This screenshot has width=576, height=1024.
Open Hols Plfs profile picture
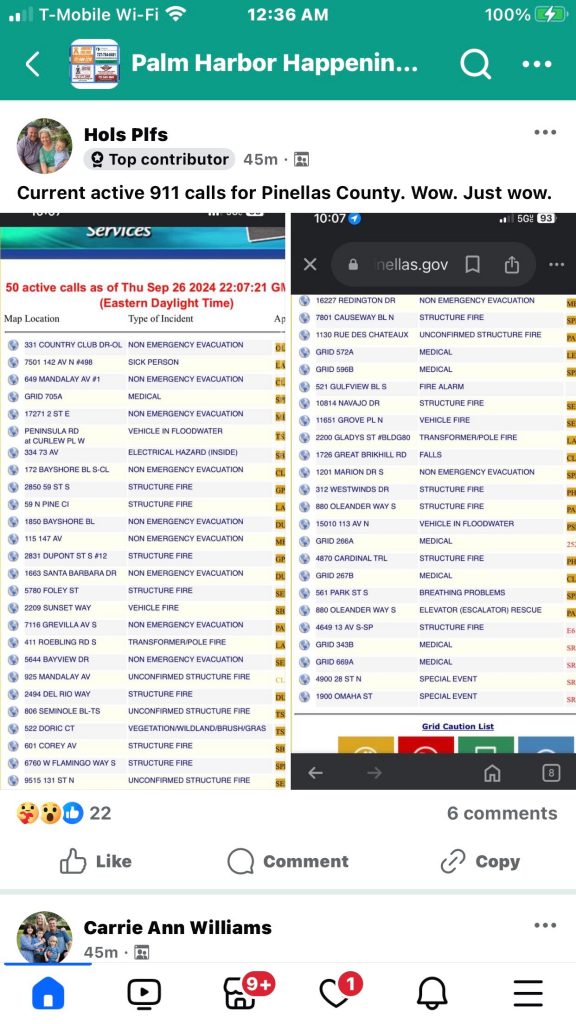[x=44, y=146]
